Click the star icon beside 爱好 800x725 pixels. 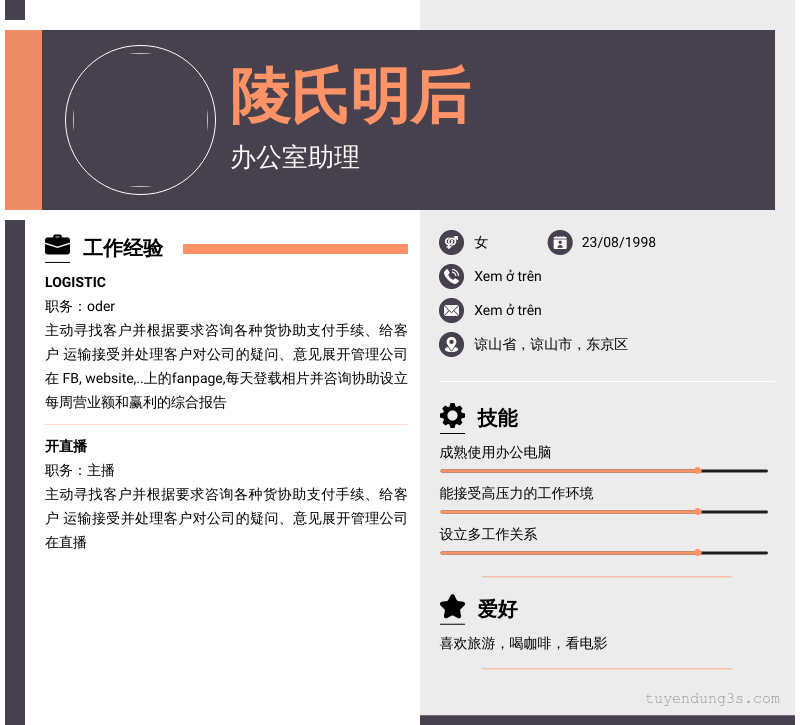(x=452, y=607)
